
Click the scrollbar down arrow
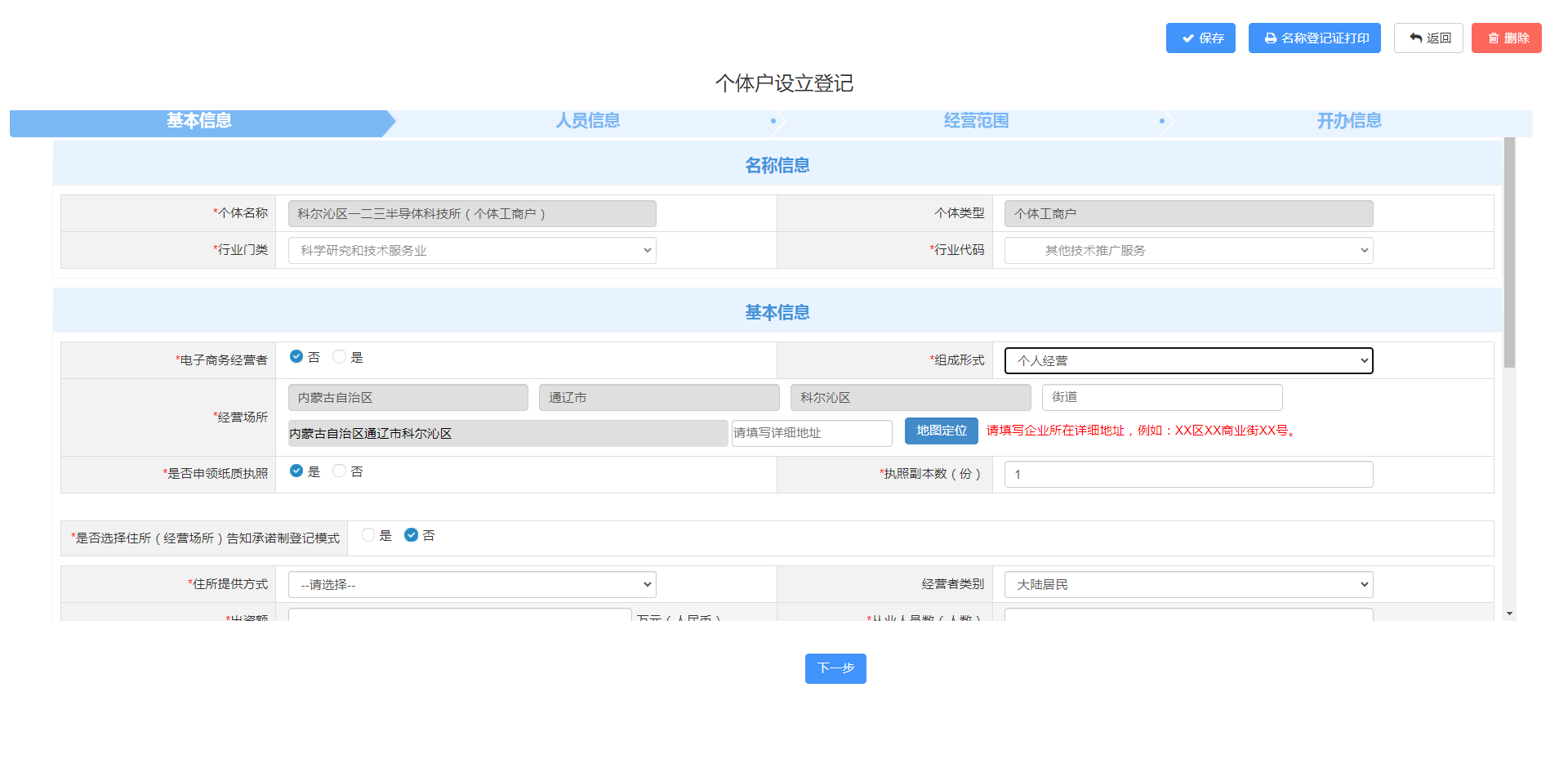(1509, 614)
